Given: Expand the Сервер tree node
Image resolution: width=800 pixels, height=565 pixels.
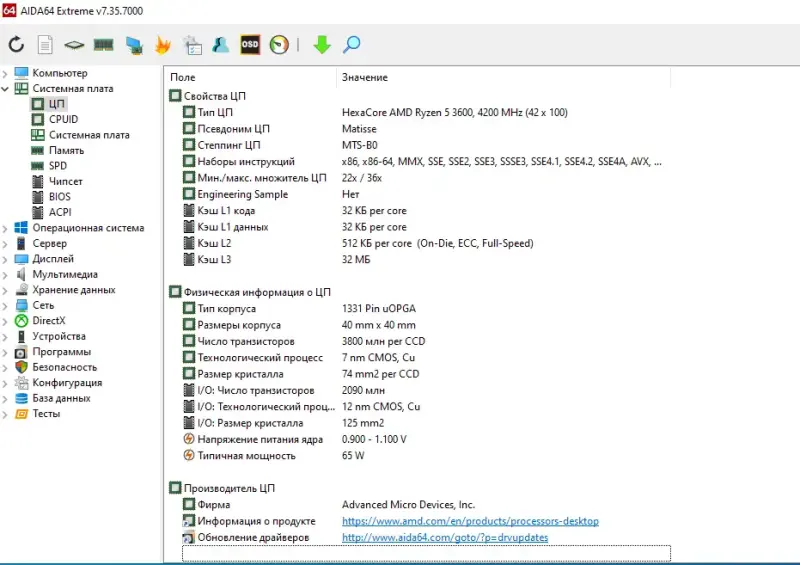Looking at the screenshot, I should (x=5, y=244).
